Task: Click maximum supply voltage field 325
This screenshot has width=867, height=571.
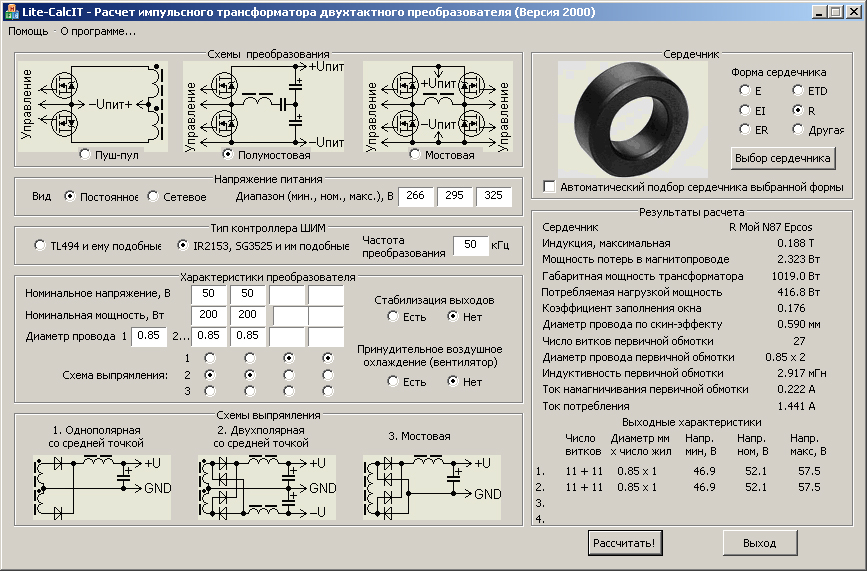Action: coord(493,196)
